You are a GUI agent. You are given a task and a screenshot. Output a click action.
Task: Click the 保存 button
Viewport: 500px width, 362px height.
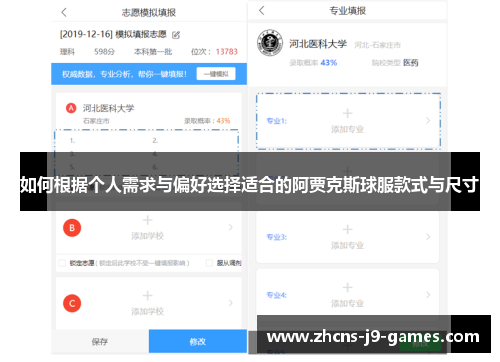(100, 341)
